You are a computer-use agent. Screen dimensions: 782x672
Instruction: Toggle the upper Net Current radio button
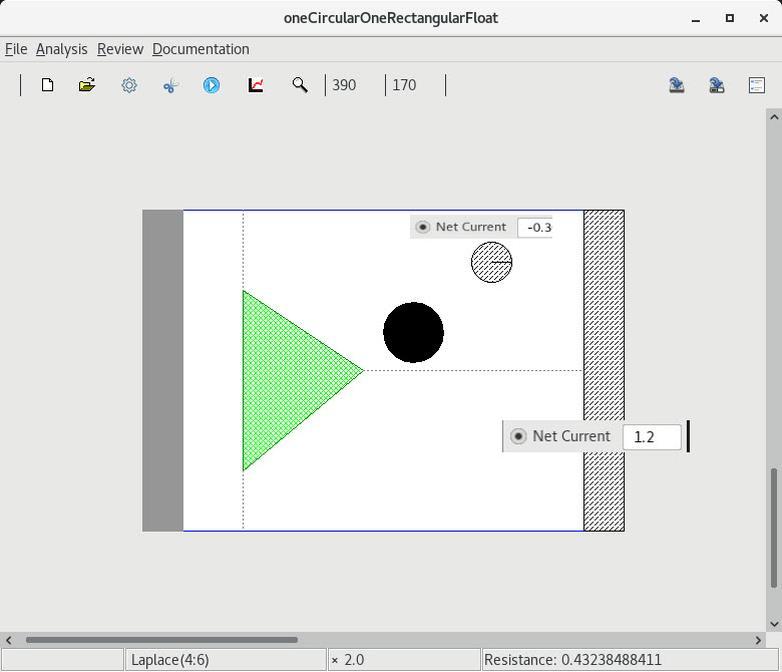point(423,227)
